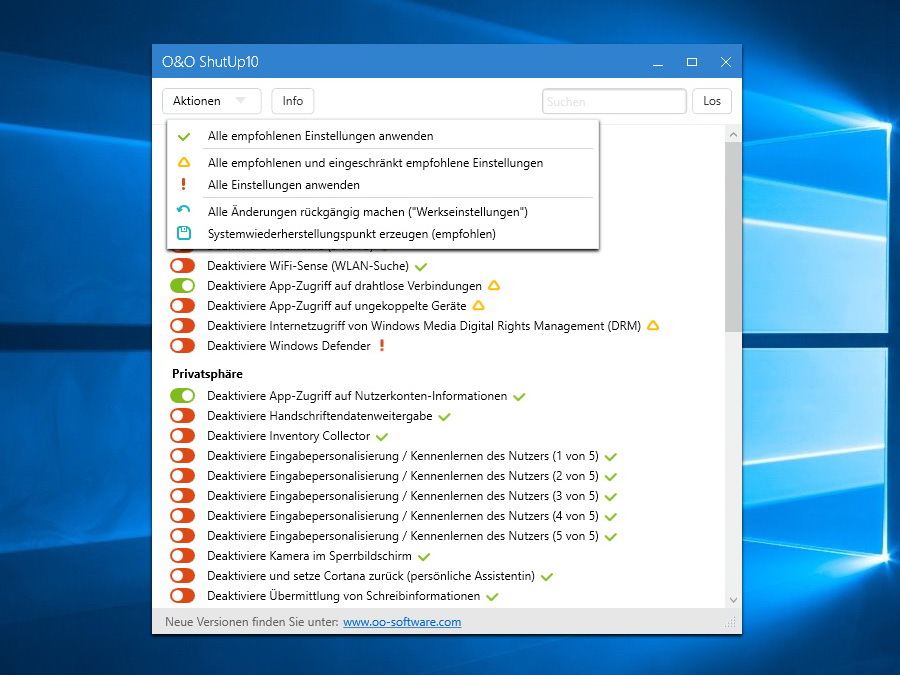The height and width of the screenshot is (675, 900).
Task: Click the scrollbar down arrow
Action: 733,600
